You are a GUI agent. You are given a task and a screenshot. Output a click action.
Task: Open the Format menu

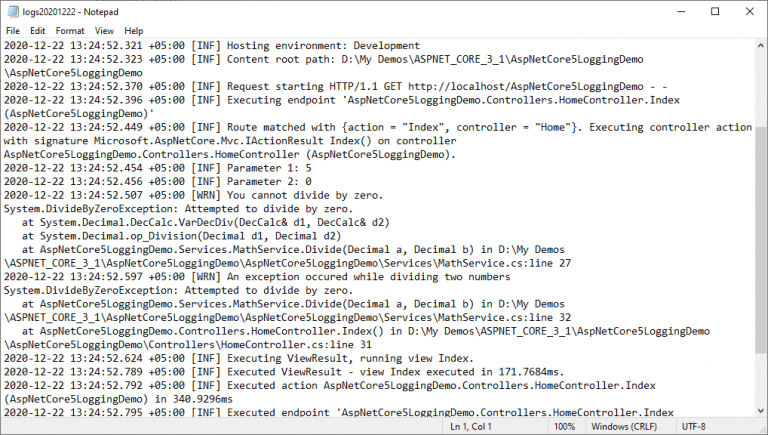[70, 31]
